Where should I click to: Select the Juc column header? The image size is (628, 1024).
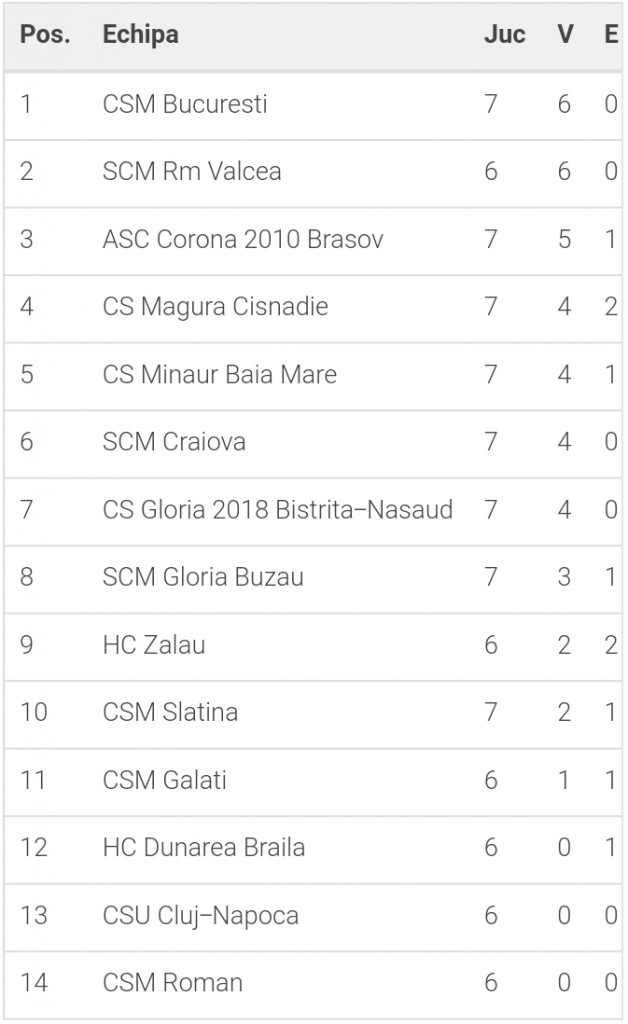coord(505,35)
